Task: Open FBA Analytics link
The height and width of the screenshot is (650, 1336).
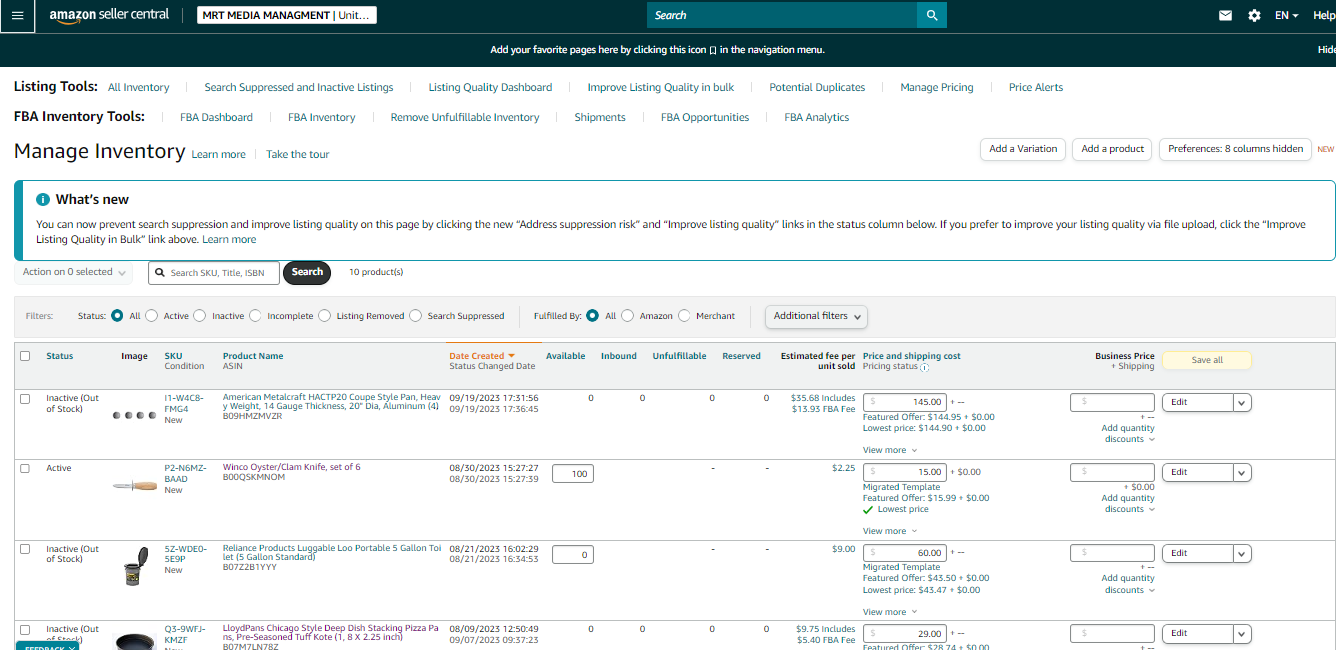Action: [817, 117]
